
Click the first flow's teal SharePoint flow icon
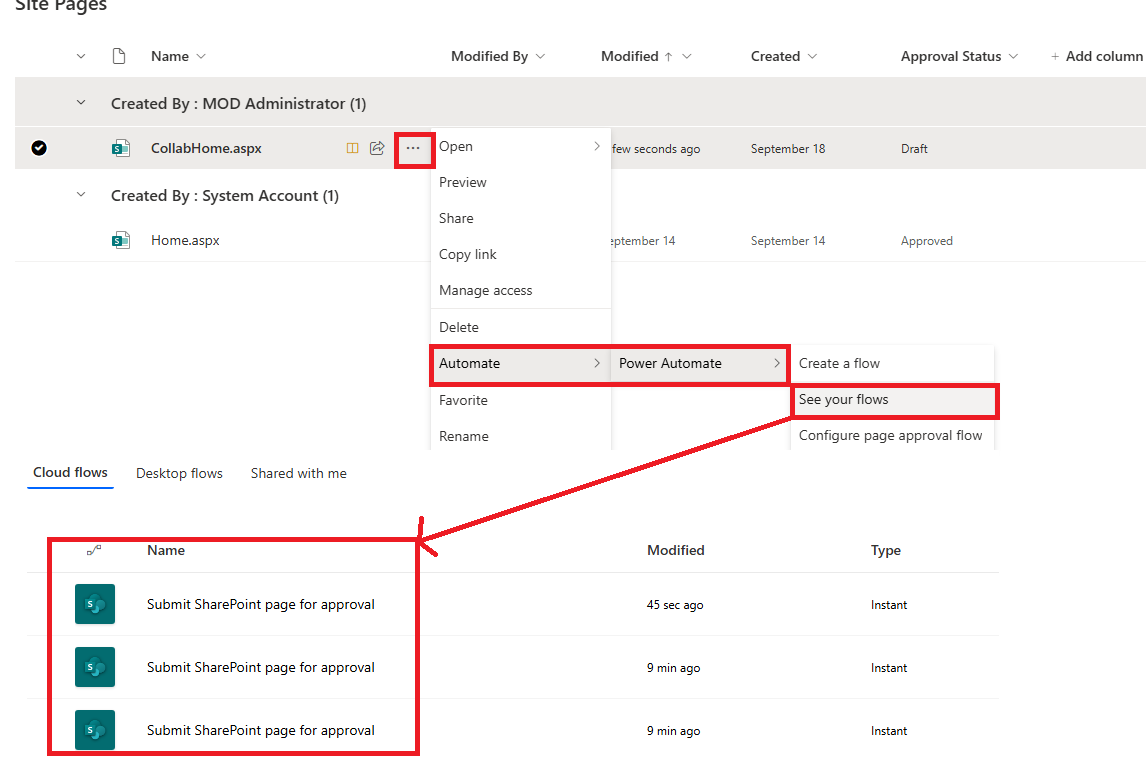pos(95,604)
